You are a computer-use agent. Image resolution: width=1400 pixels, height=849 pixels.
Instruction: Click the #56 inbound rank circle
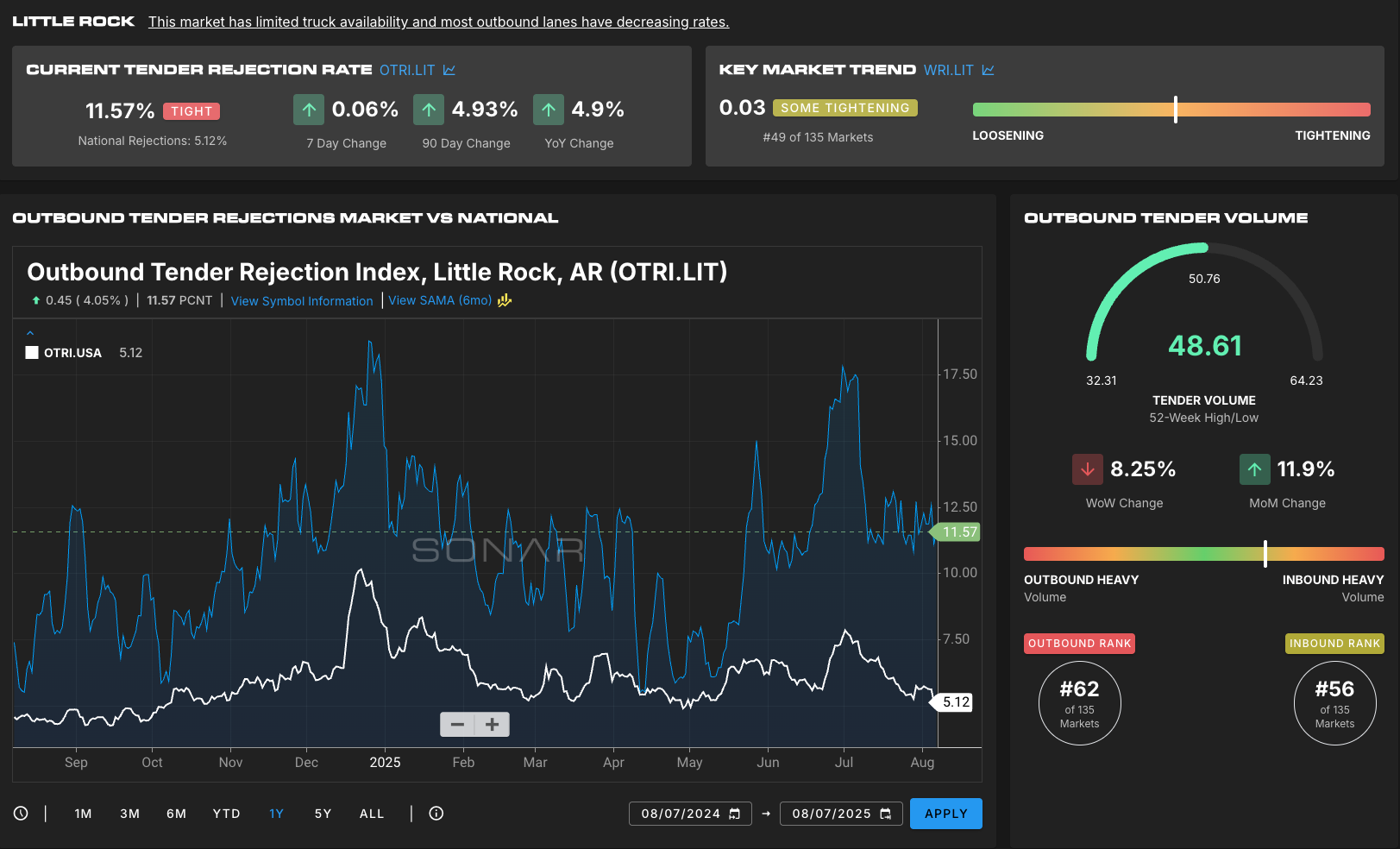[1335, 703]
